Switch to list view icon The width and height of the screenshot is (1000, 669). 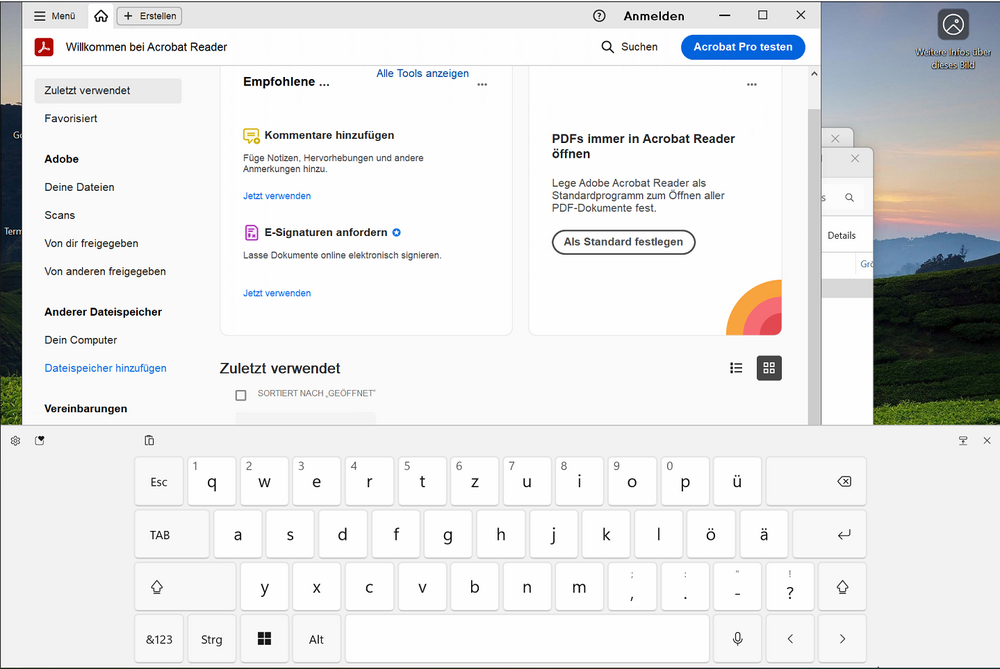click(x=736, y=368)
